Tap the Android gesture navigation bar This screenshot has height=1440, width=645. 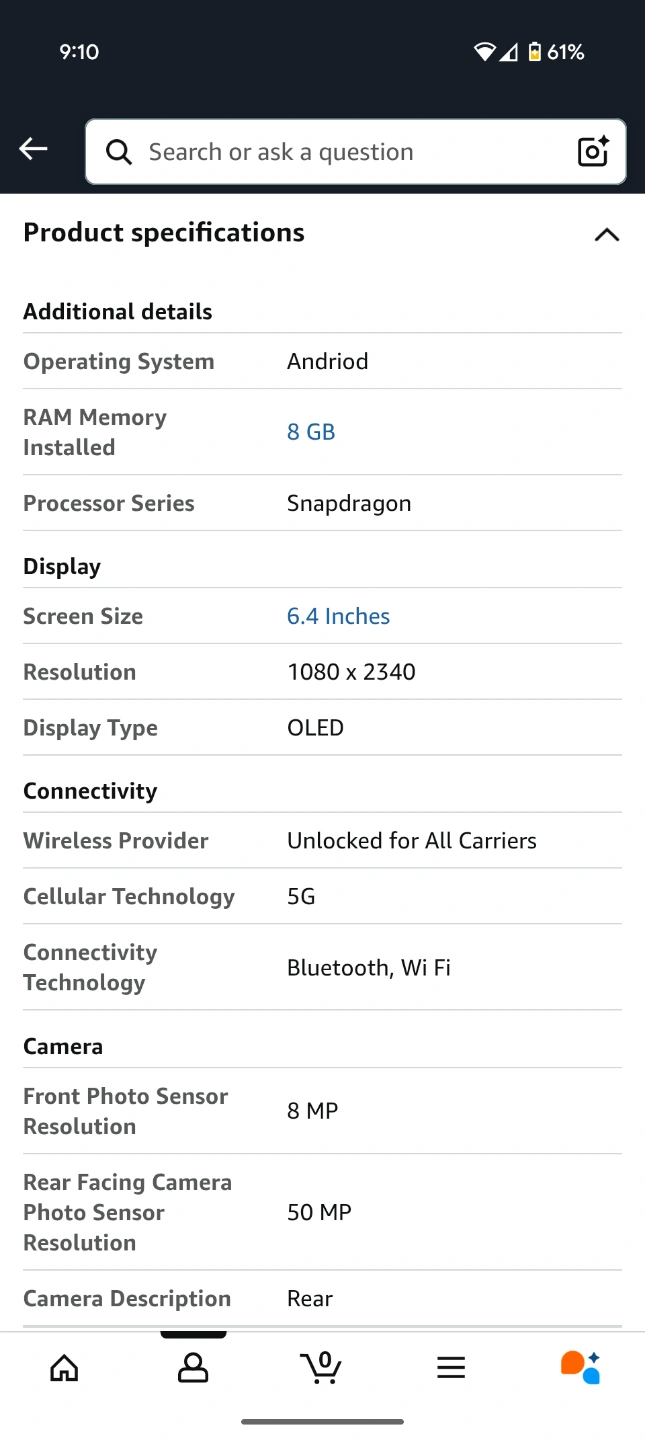322,1421
